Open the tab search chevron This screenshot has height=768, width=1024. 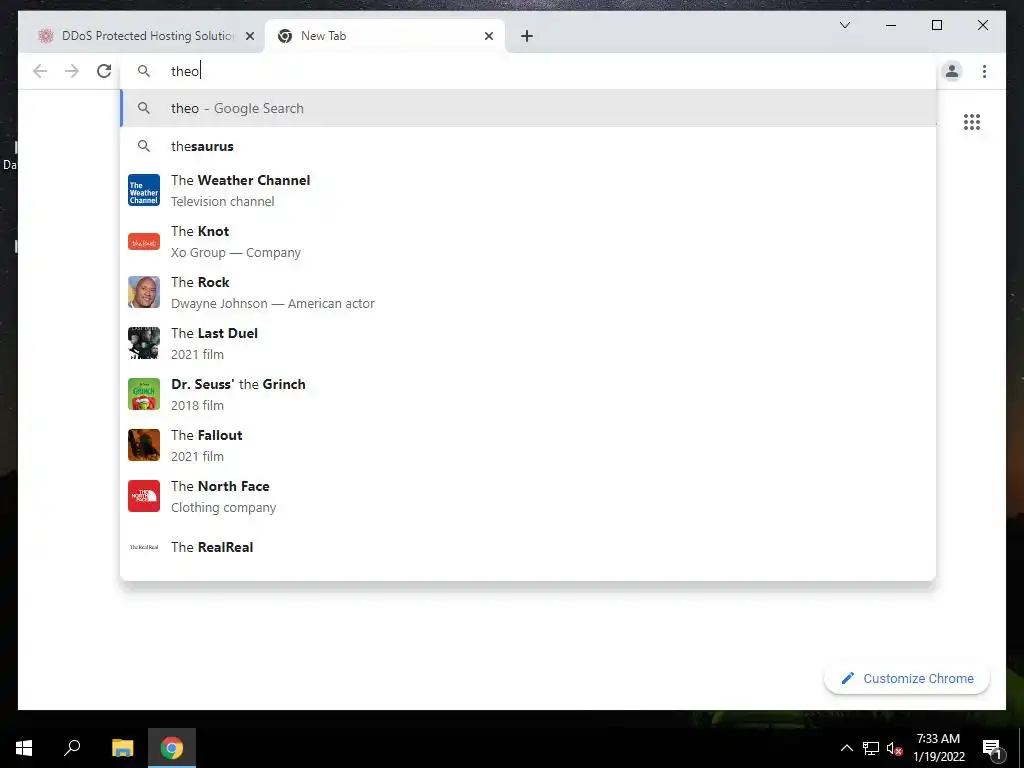pos(844,25)
